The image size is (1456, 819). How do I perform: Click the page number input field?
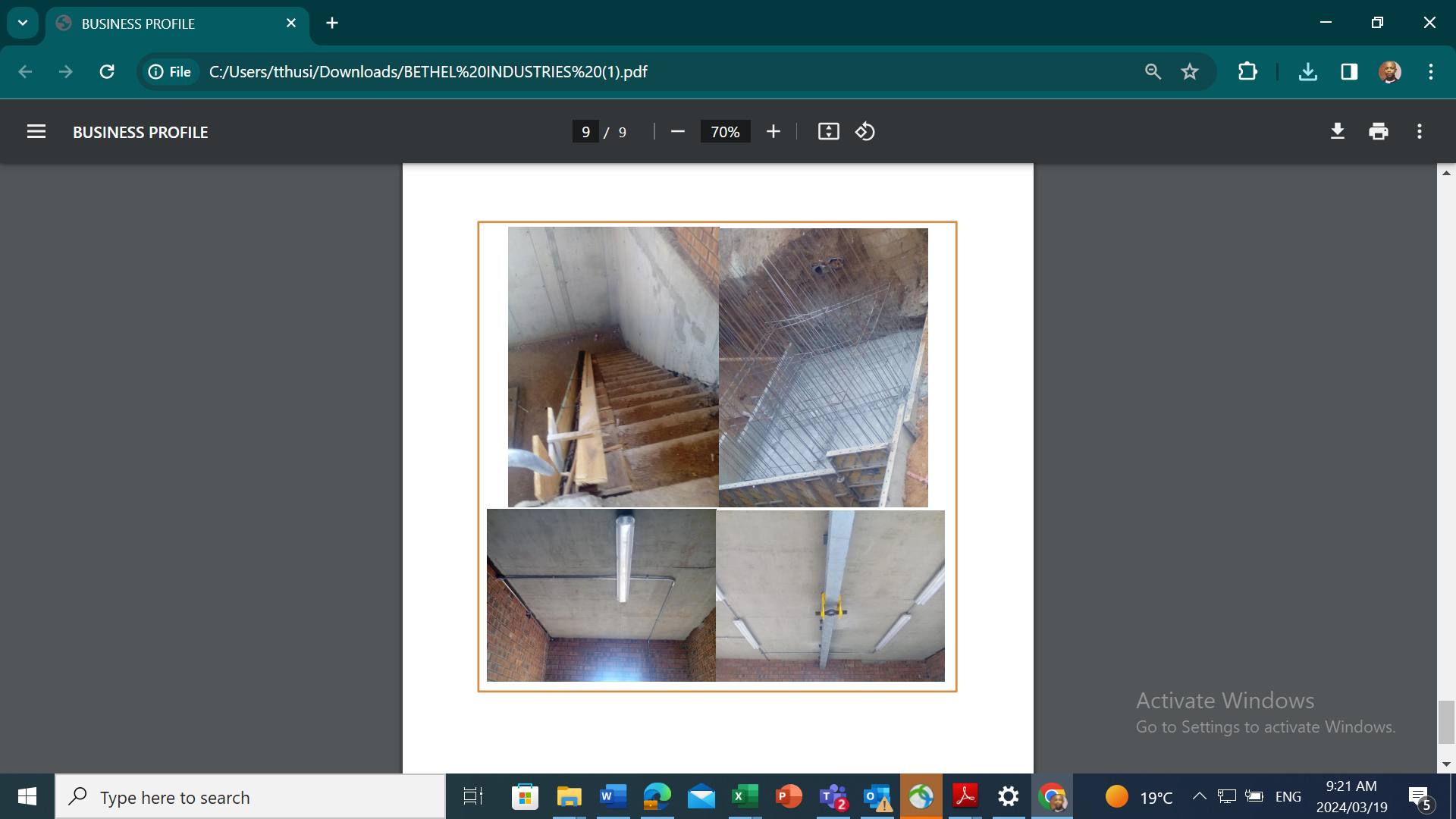(585, 132)
